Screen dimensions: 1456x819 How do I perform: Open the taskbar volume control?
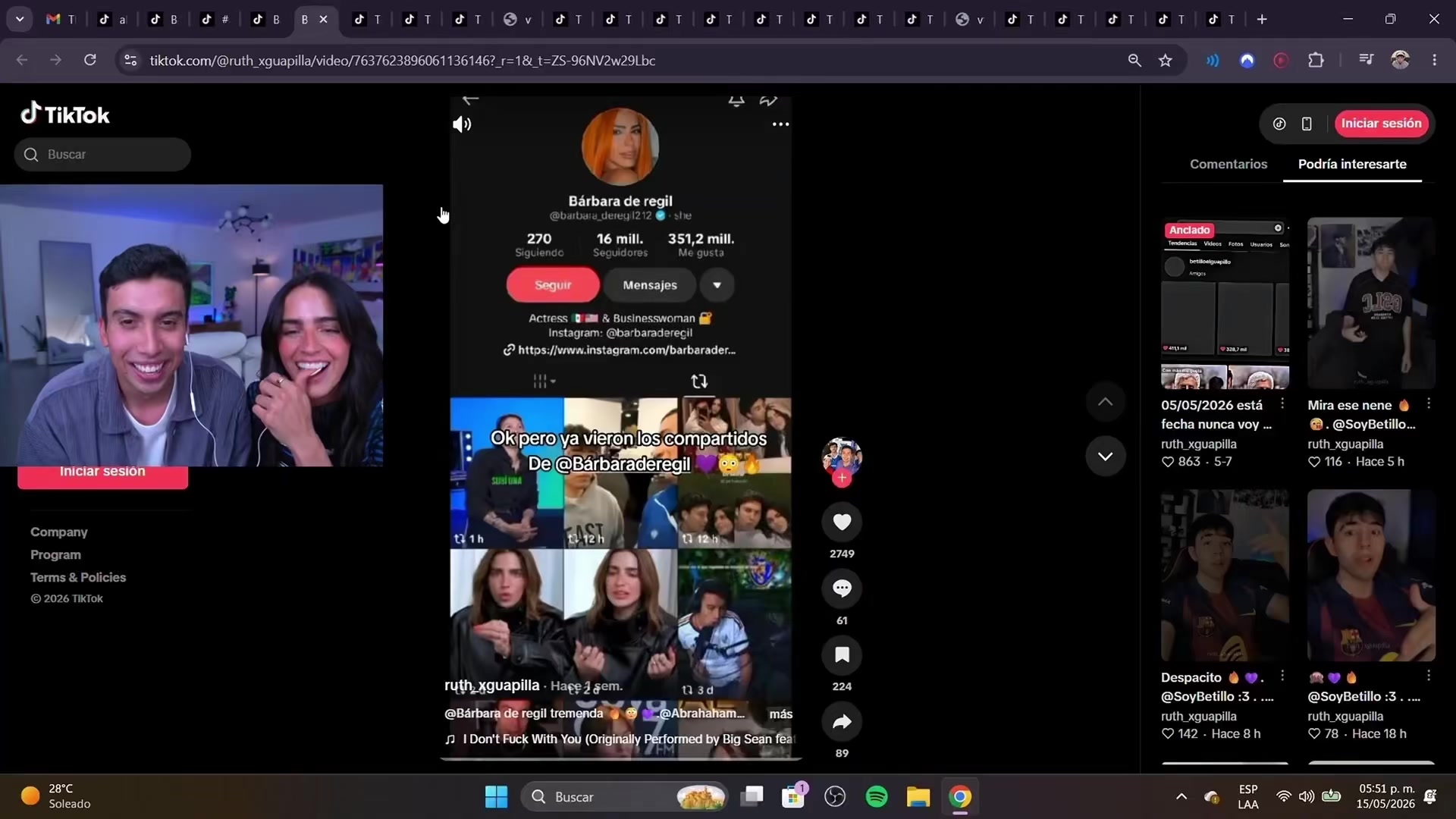pyautogui.click(x=1306, y=796)
